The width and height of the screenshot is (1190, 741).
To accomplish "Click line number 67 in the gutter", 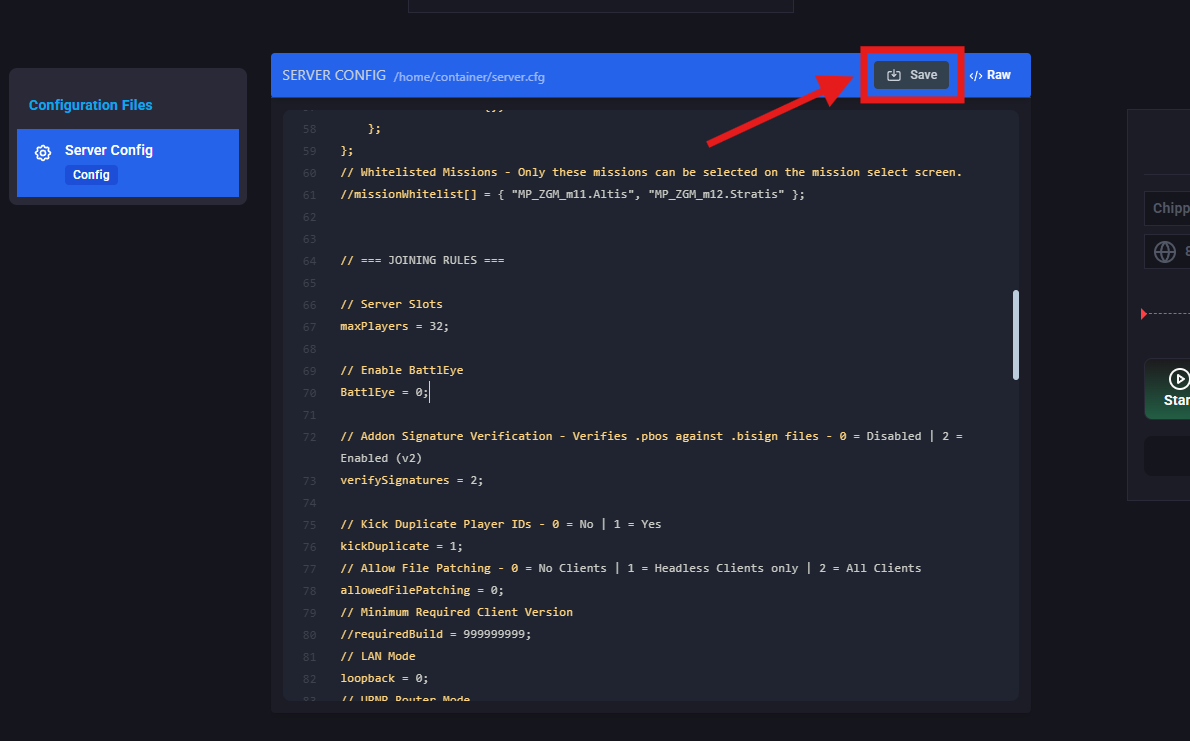I will click(310, 326).
